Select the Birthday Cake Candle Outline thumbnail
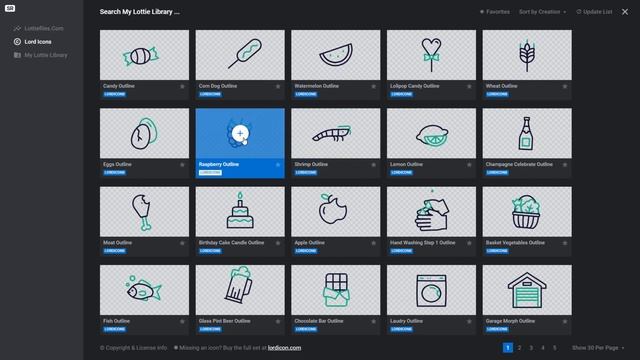The height and width of the screenshot is (360, 640). tap(240, 211)
